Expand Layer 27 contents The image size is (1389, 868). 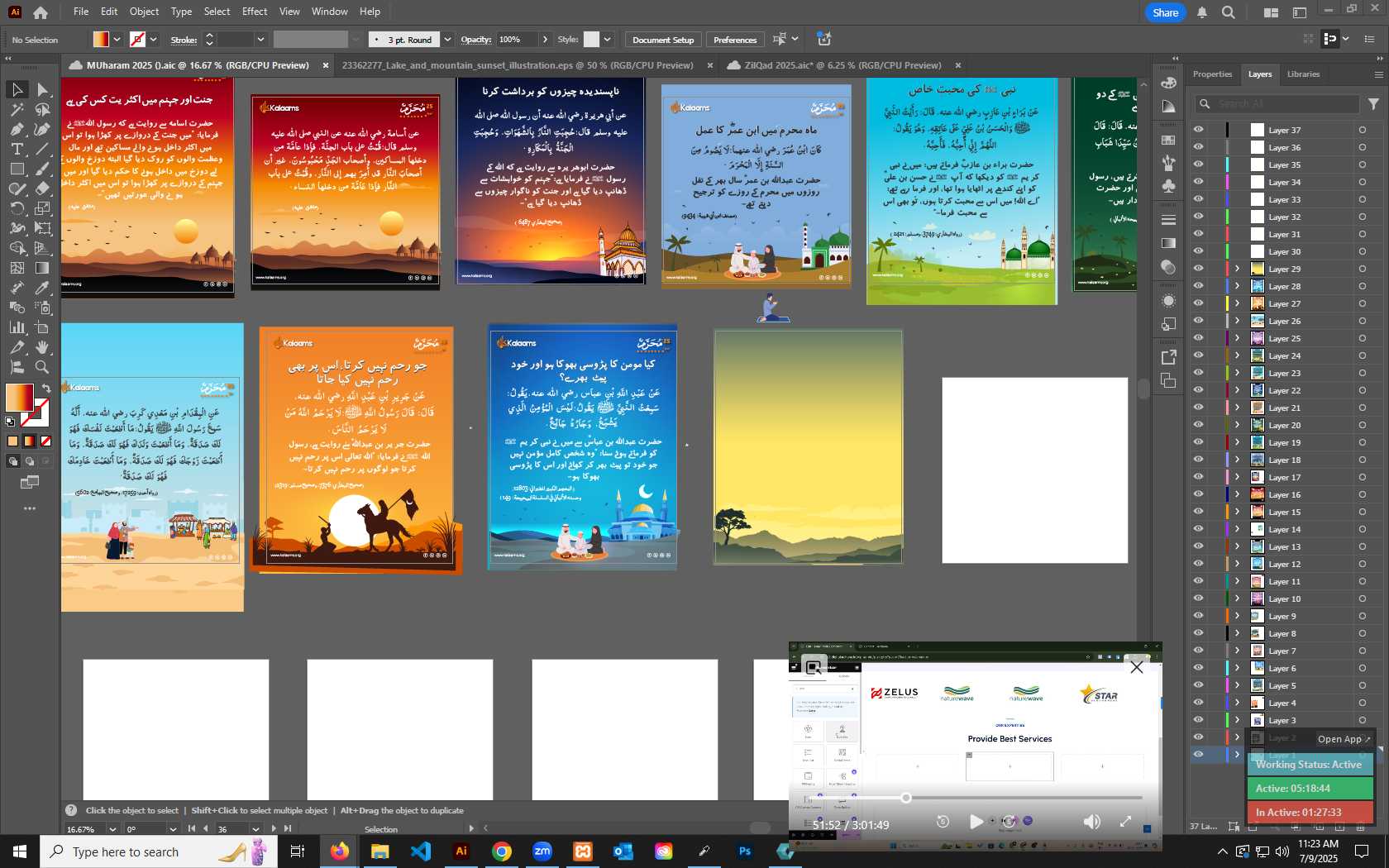pos(1238,303)
